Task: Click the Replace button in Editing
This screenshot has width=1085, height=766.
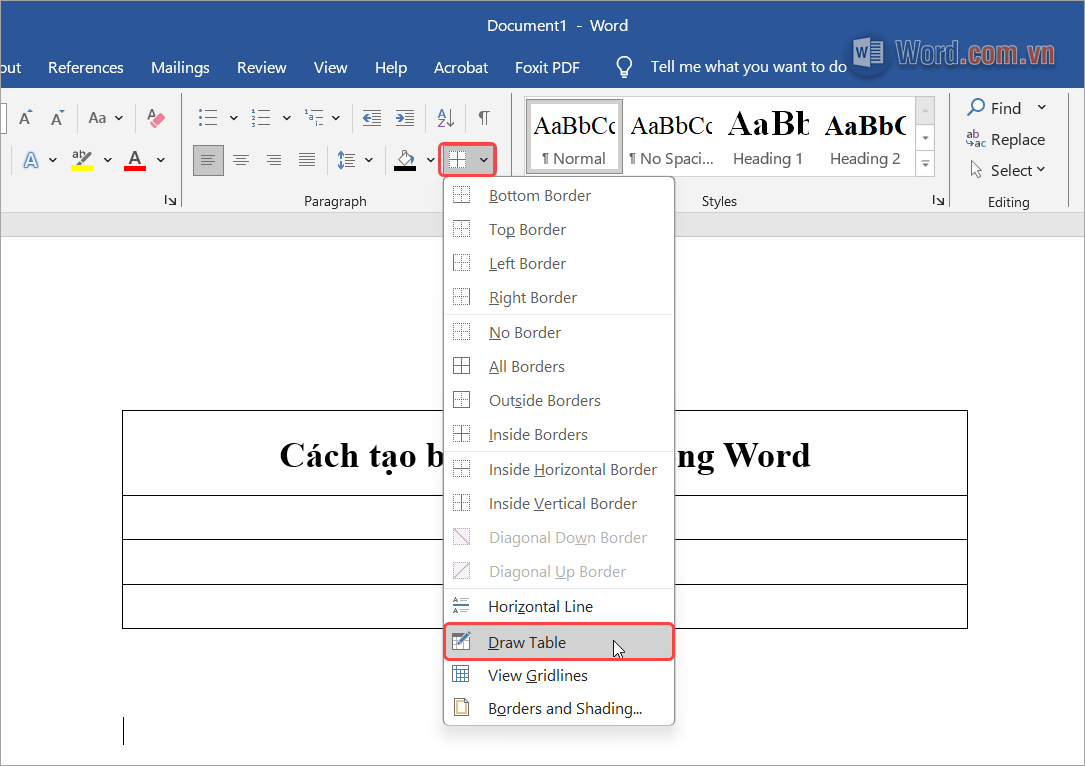Action: 1006,140
